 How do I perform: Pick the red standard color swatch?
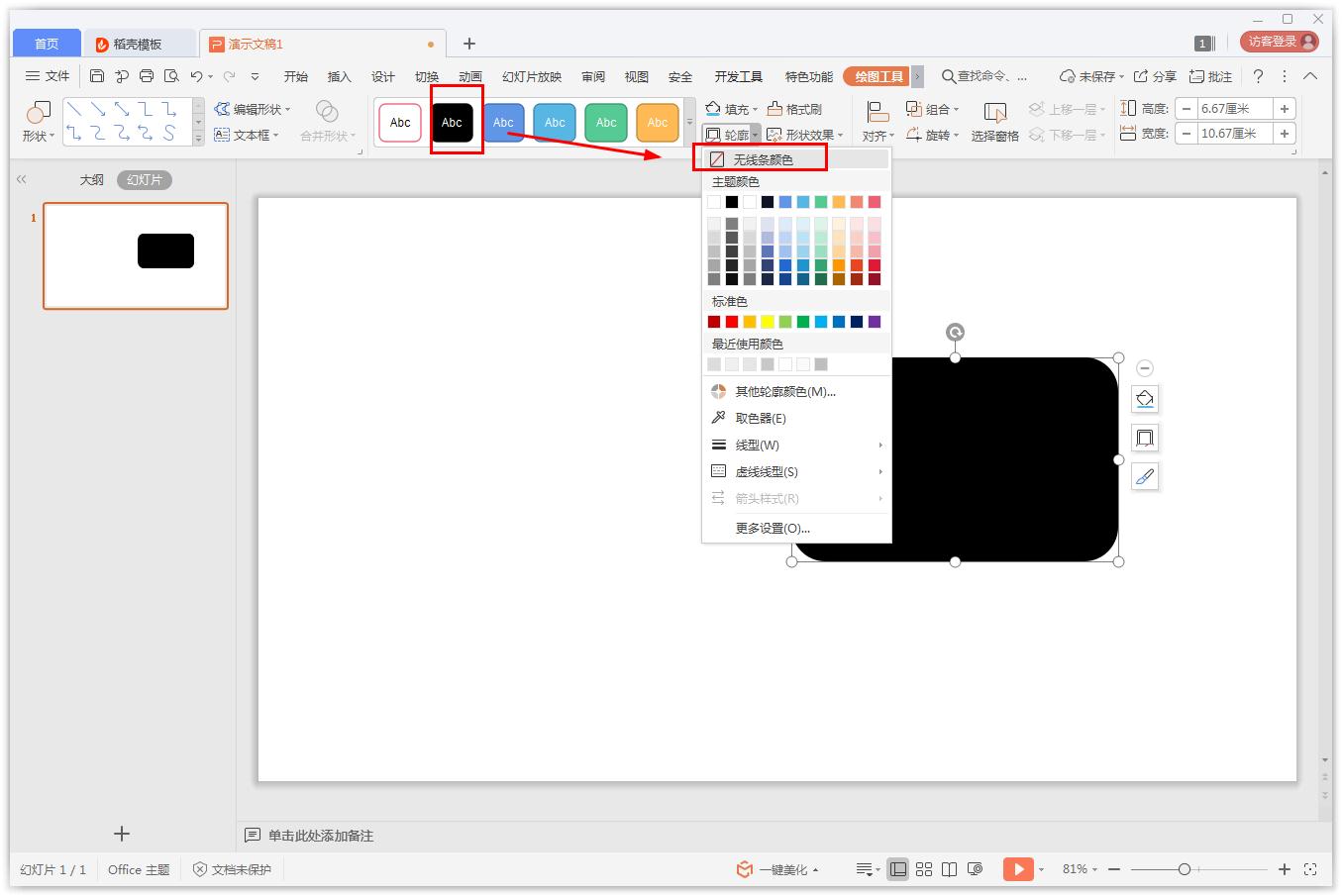(732, 322)
